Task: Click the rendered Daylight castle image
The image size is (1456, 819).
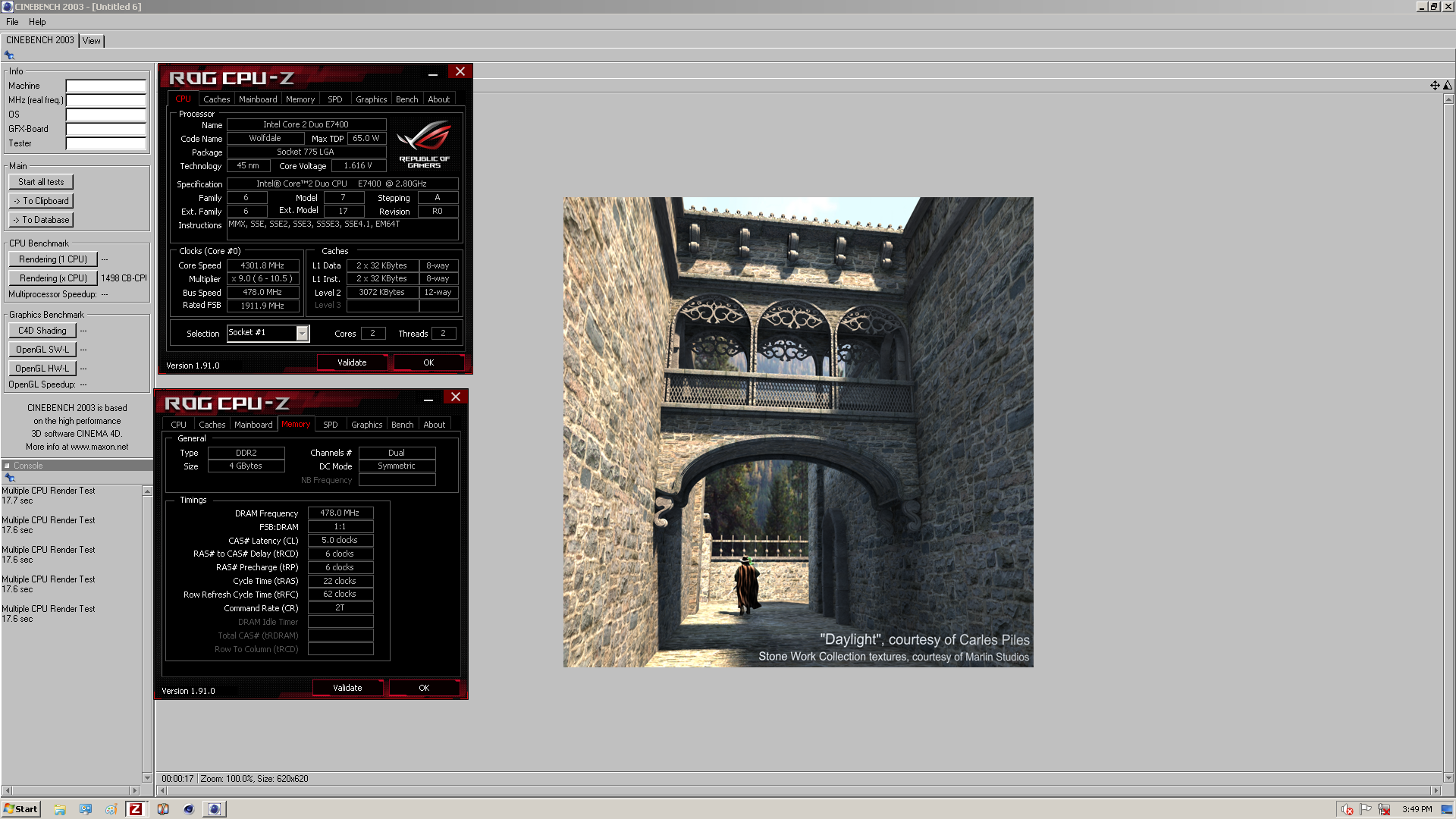Action: point(798,432)
